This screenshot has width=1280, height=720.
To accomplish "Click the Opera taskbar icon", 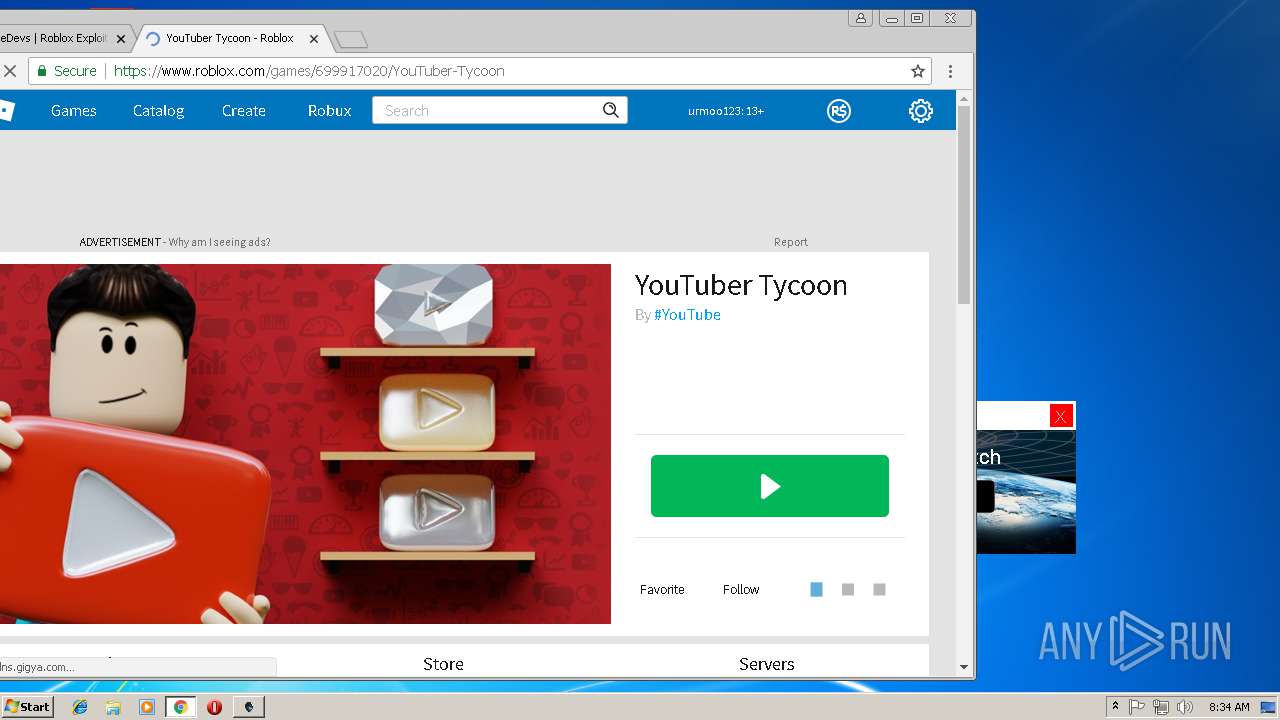I will pyautogui.click(x=214, y=707).
